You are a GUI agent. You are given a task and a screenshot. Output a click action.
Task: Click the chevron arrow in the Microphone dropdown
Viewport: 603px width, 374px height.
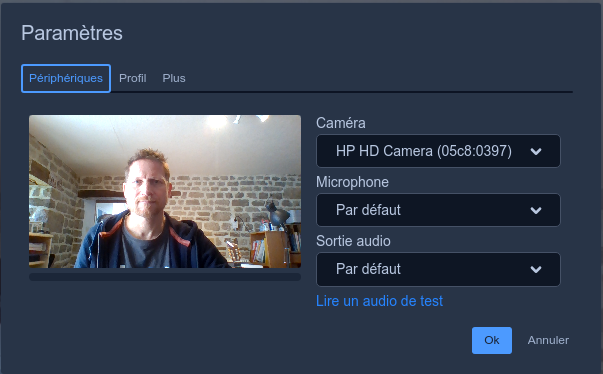[536, 210]
